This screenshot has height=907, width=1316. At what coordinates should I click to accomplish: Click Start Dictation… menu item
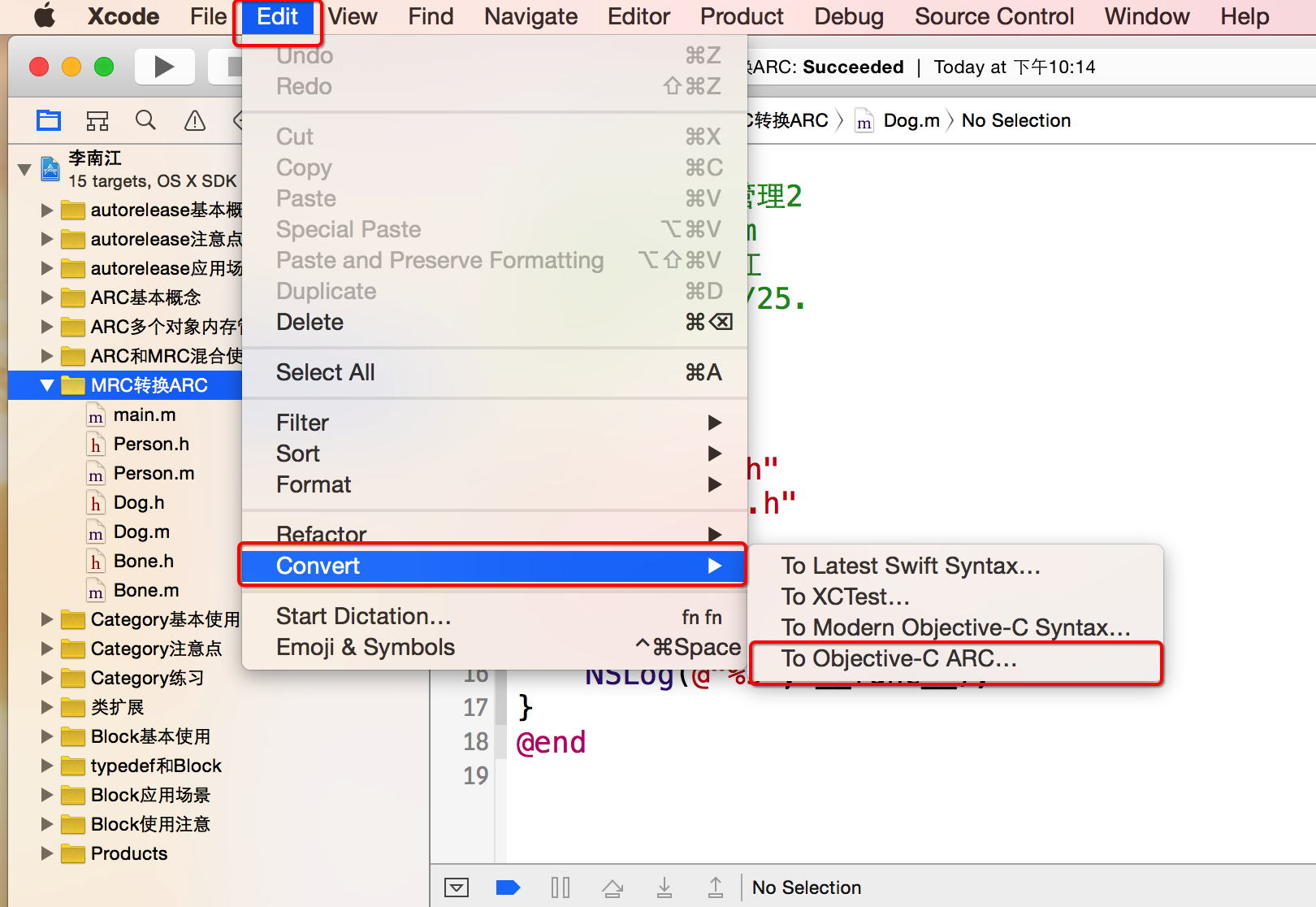pos(495,616)
